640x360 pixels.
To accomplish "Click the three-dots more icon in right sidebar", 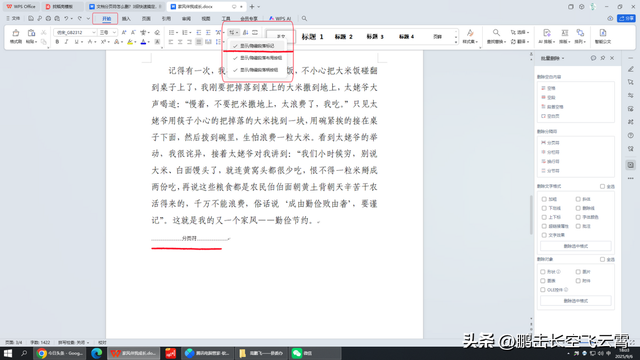I will pyautogui.click(x=631, y=178).
